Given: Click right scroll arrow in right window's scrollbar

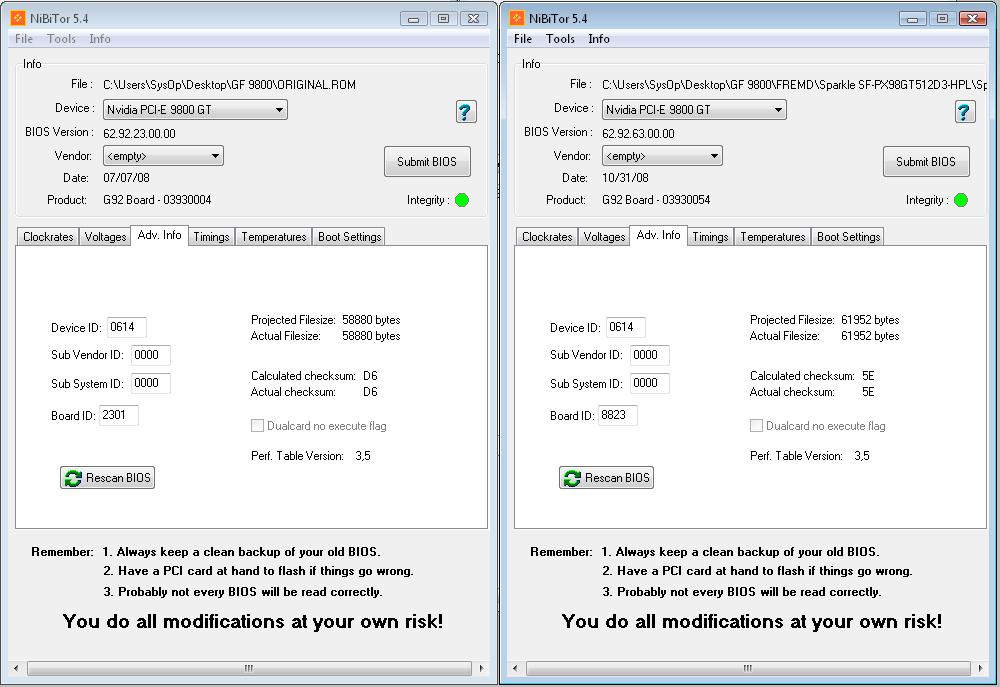Looking at the screenshot, I should [980, 668].
